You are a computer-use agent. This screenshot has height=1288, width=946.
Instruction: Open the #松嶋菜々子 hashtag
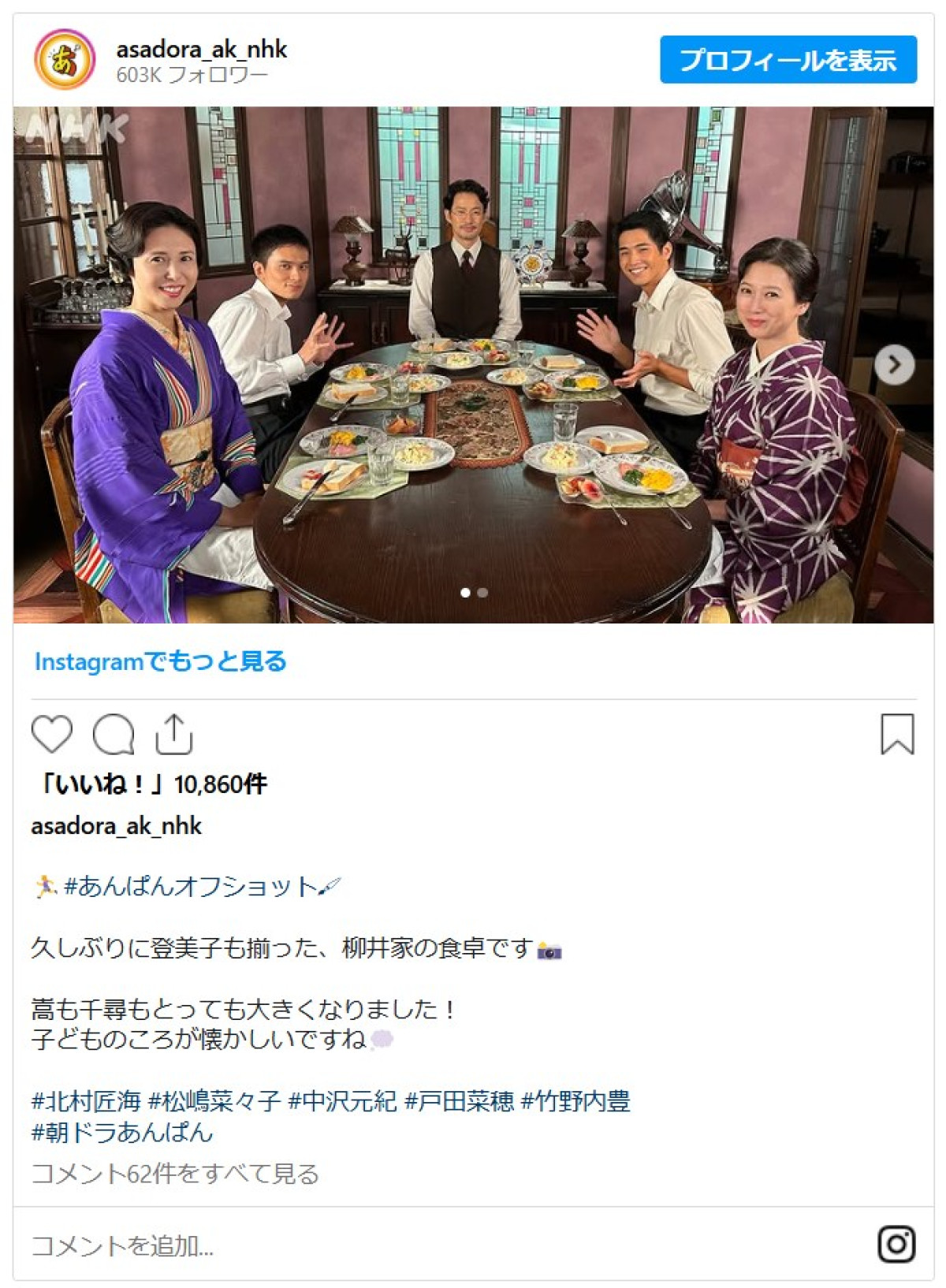(x=214, y=1100)
